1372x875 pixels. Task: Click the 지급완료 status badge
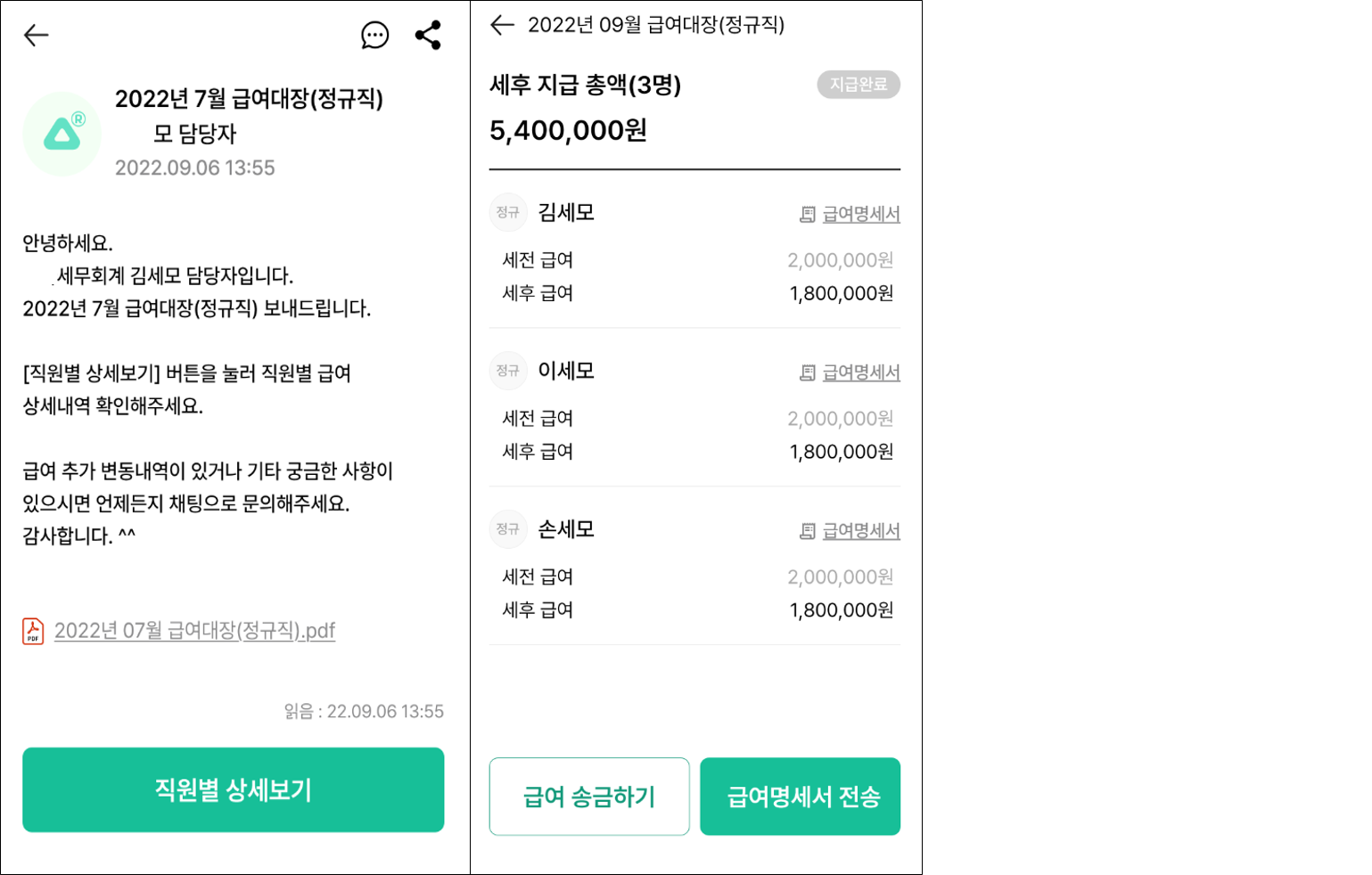click(859, 85)
